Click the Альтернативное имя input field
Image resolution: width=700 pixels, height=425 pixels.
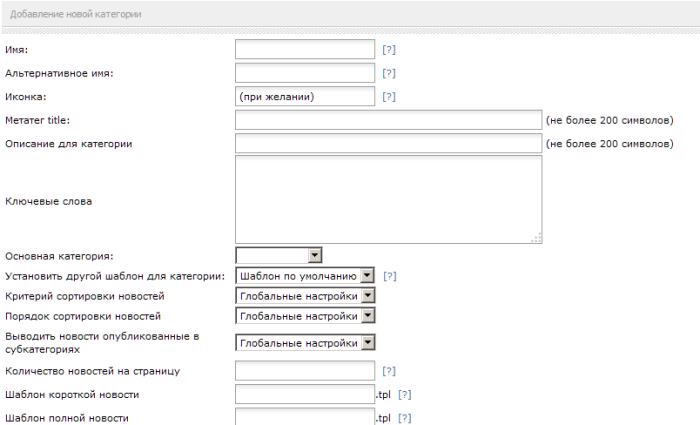[305, 73]
